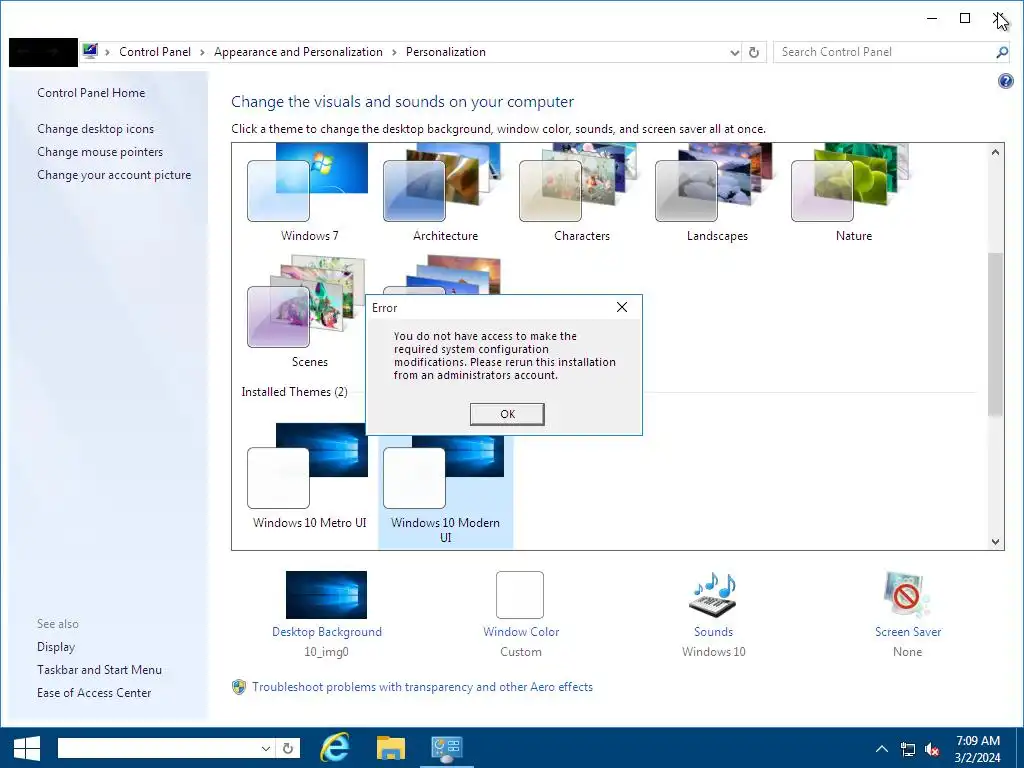
Task: Click the taskbar address refresh button
Action: tap(288, 748)
